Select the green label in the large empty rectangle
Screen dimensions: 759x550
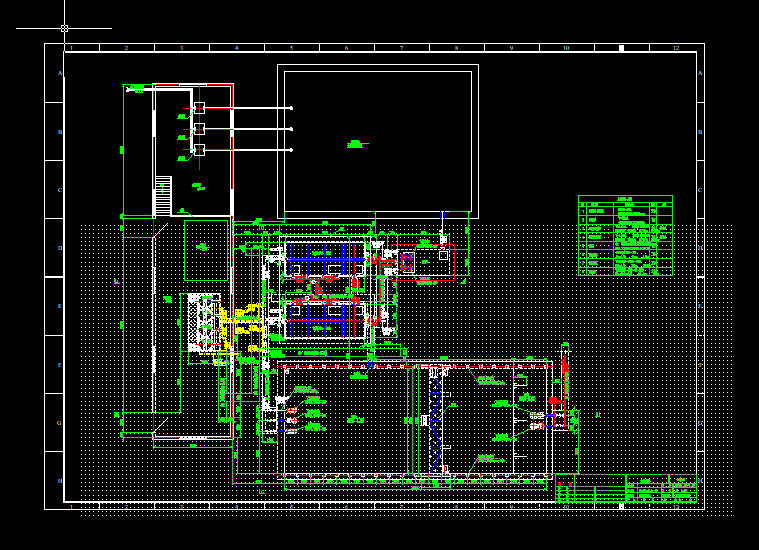(x=357, y=144)
